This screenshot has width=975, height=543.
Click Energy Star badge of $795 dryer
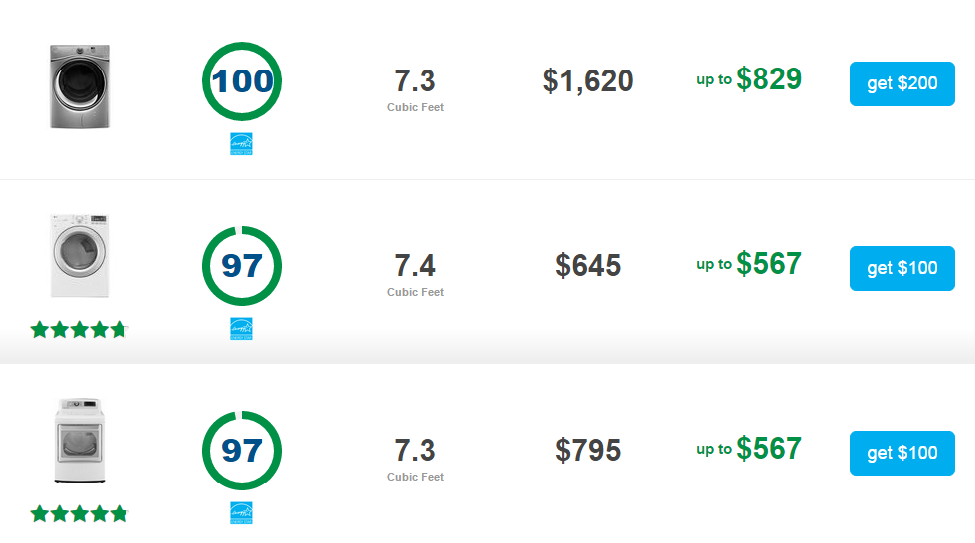point(241,513)
